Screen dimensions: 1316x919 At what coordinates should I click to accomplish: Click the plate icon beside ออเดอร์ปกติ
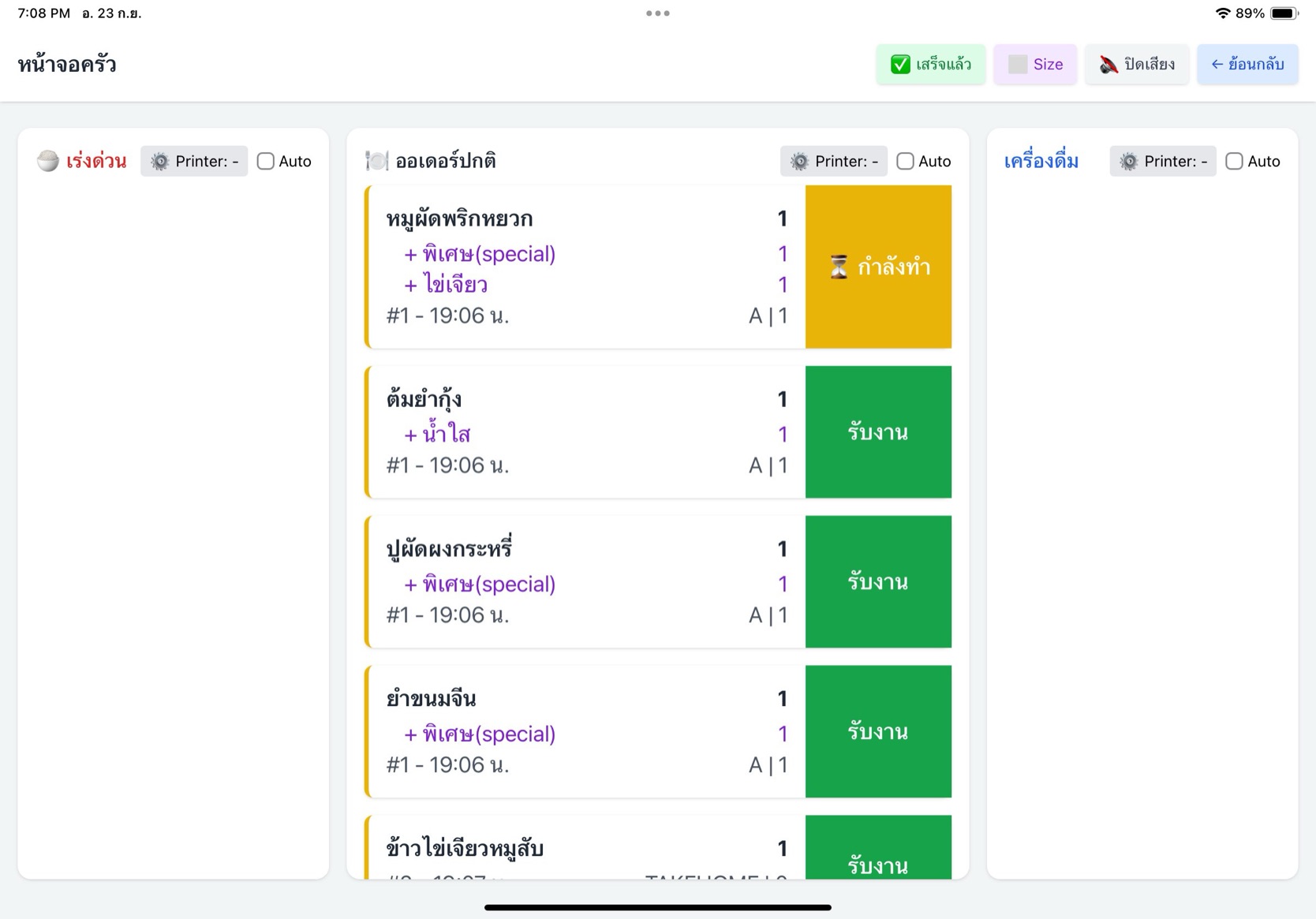click(376, 161)
